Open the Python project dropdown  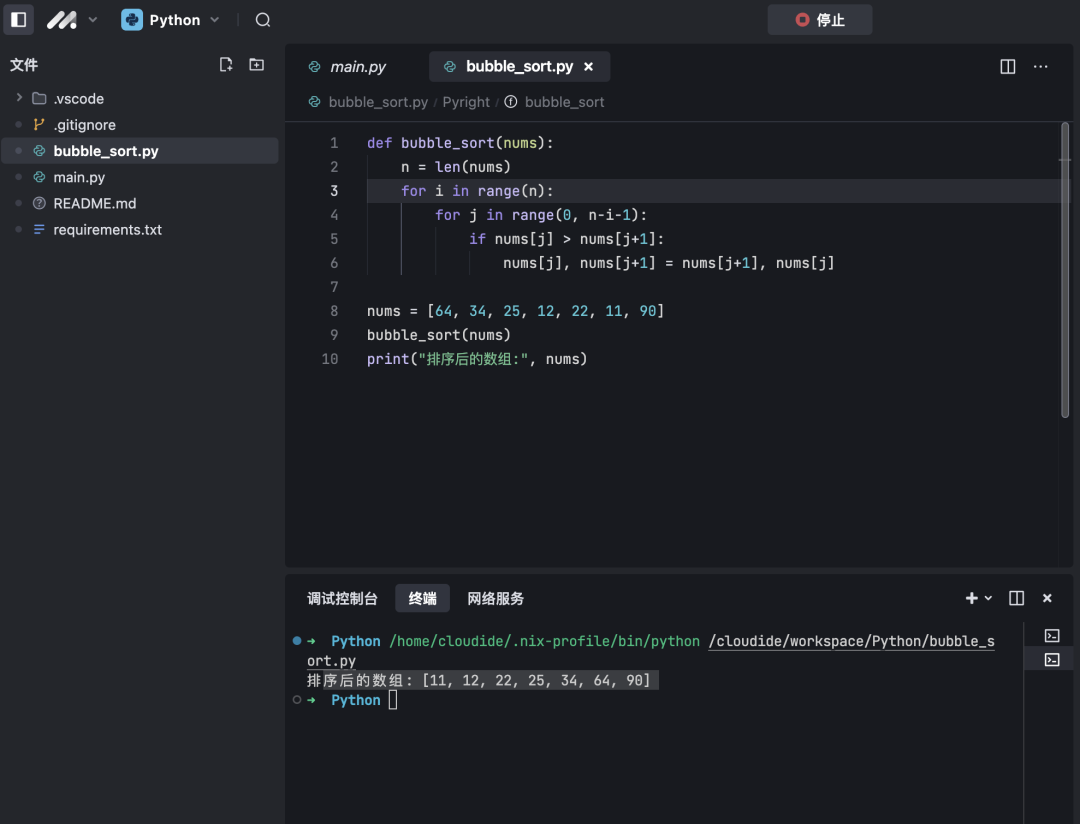(214, 20)
